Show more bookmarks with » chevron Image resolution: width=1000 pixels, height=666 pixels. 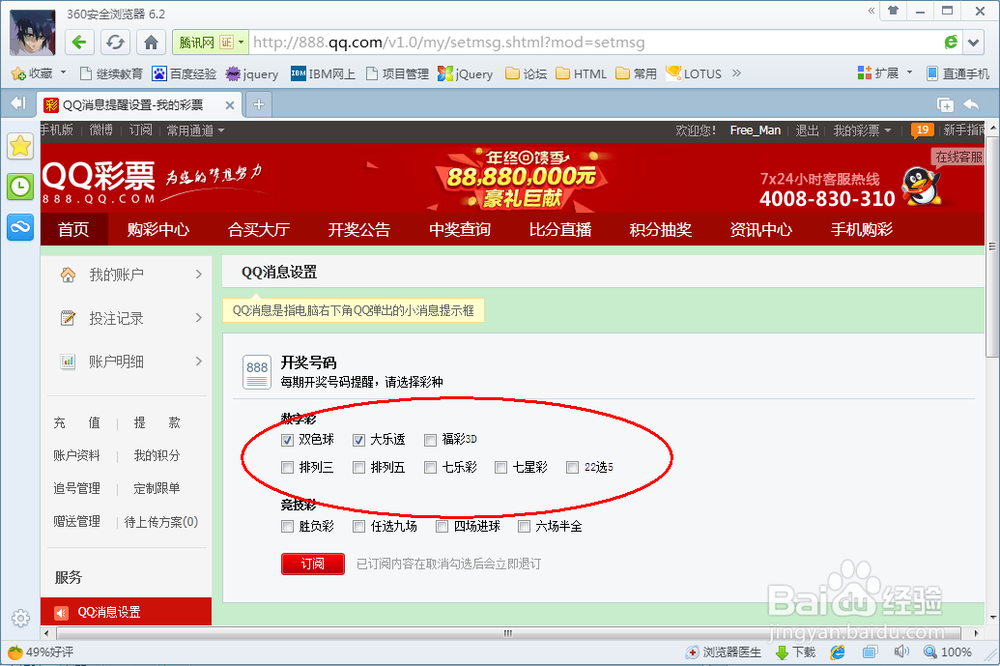[x=737, y=73]
